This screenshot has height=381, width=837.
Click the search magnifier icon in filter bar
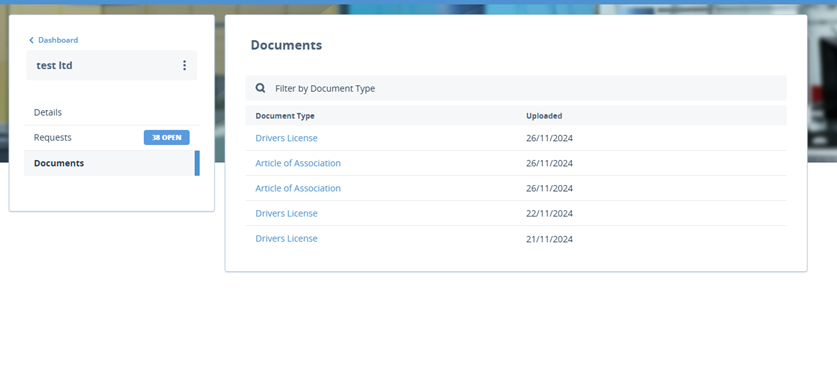tap(260, 88)
